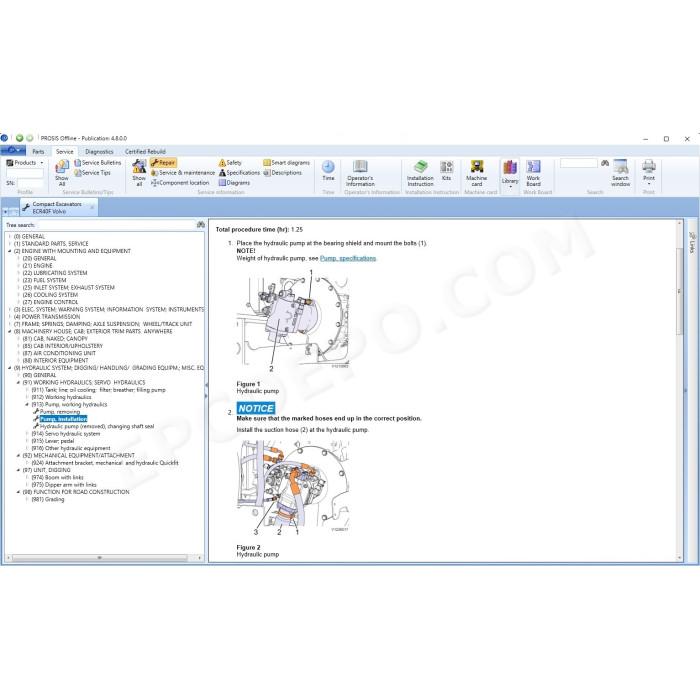
Task: Click the ribbon search text field
Action: [579, 163]
